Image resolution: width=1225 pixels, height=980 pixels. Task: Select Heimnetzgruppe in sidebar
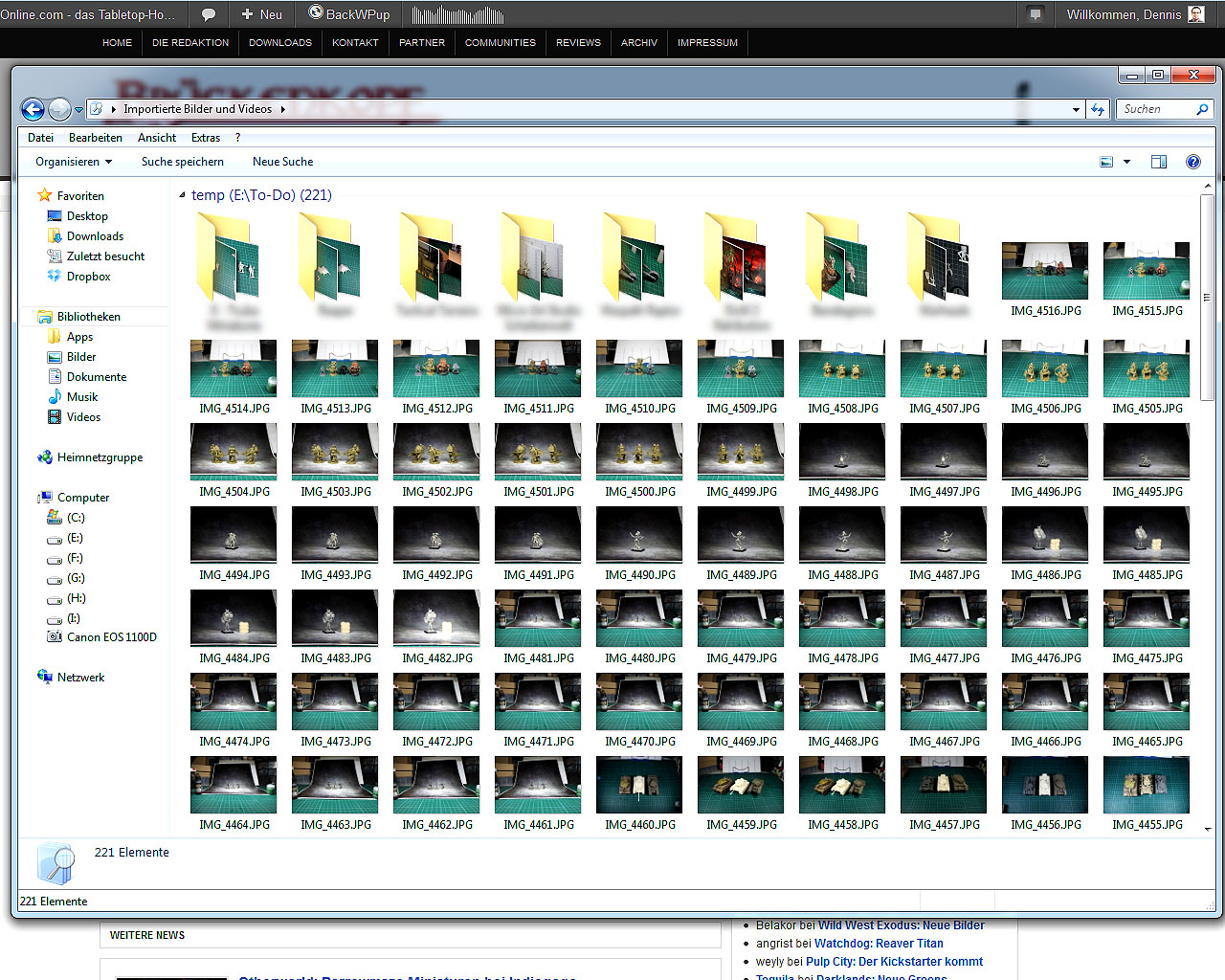point(100,457)
